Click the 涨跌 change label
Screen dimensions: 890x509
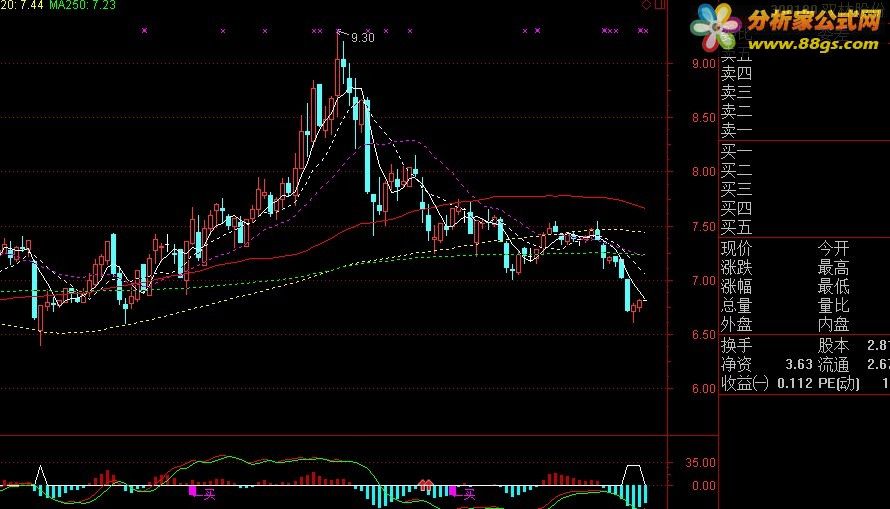pyautogui.click(x=736, y=267)
